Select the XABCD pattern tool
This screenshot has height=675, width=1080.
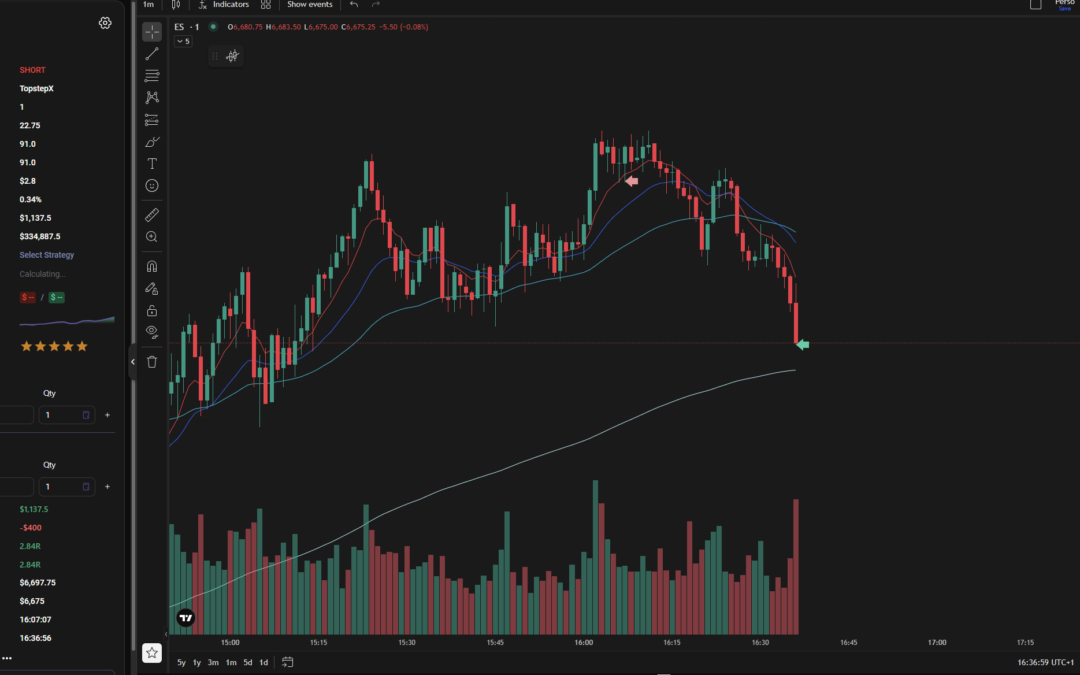(151, 97)
